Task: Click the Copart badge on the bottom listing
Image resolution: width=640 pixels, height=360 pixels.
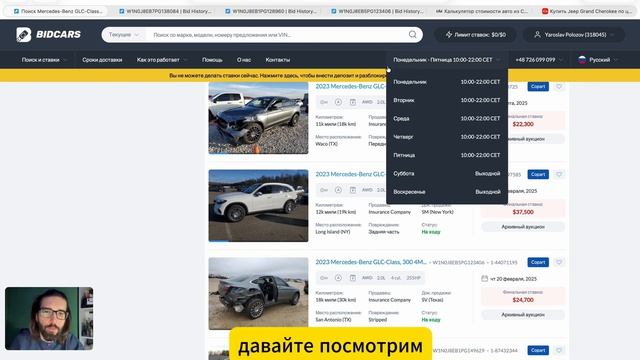Action: click(538, 350)
